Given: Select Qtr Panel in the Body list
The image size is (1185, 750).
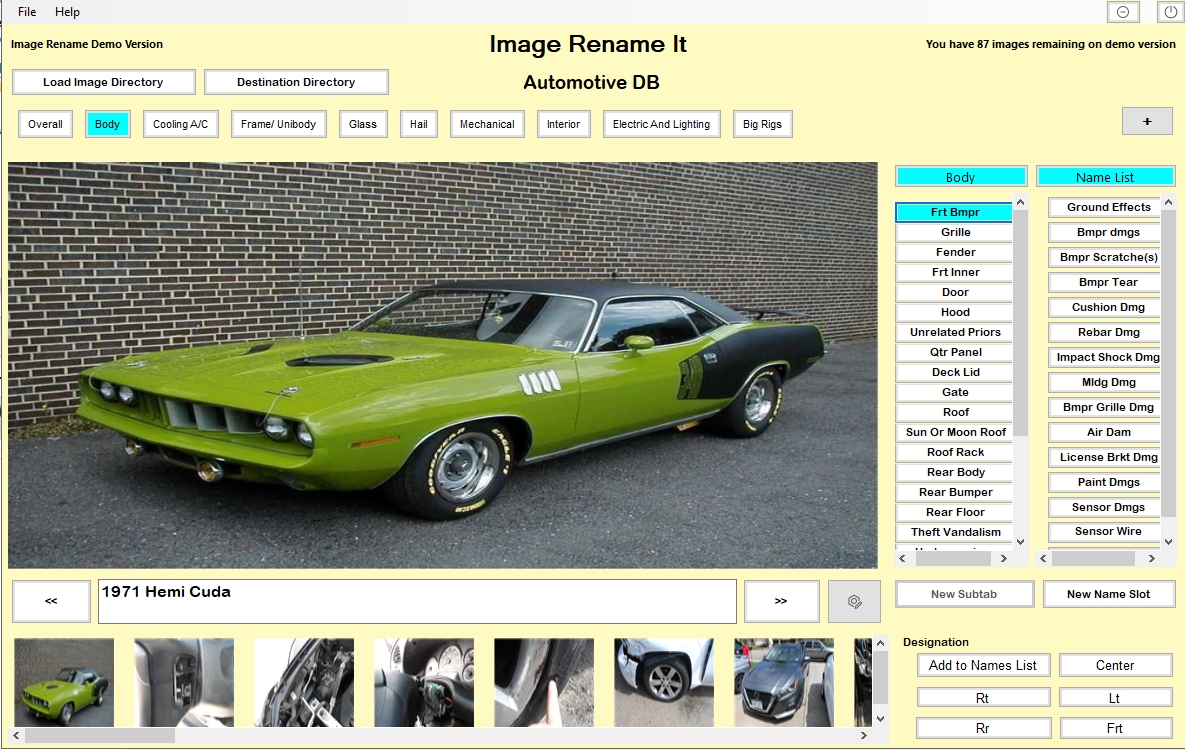Looking at the screenshot, I should pos(955,352).
